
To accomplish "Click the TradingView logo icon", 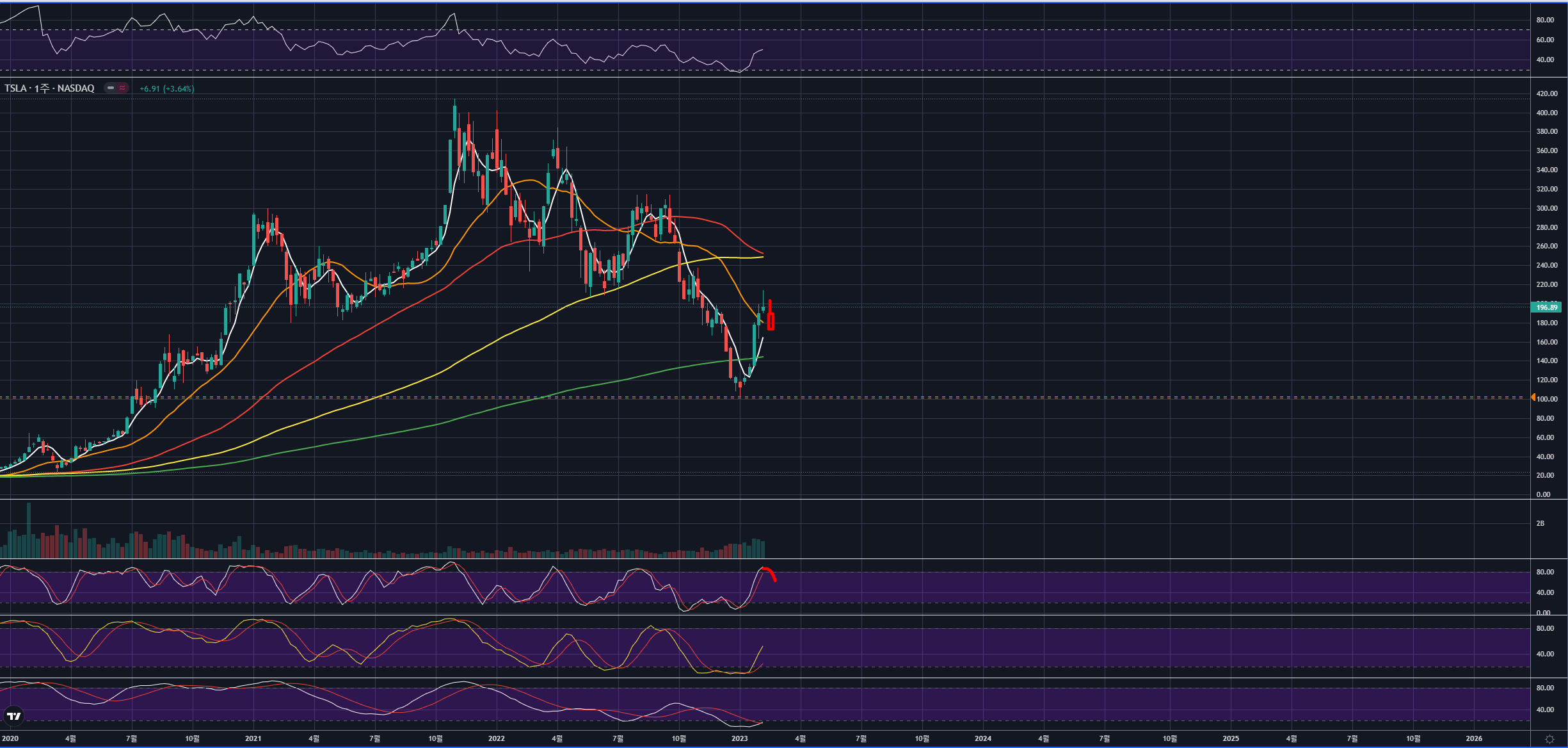I will (13, 716).
